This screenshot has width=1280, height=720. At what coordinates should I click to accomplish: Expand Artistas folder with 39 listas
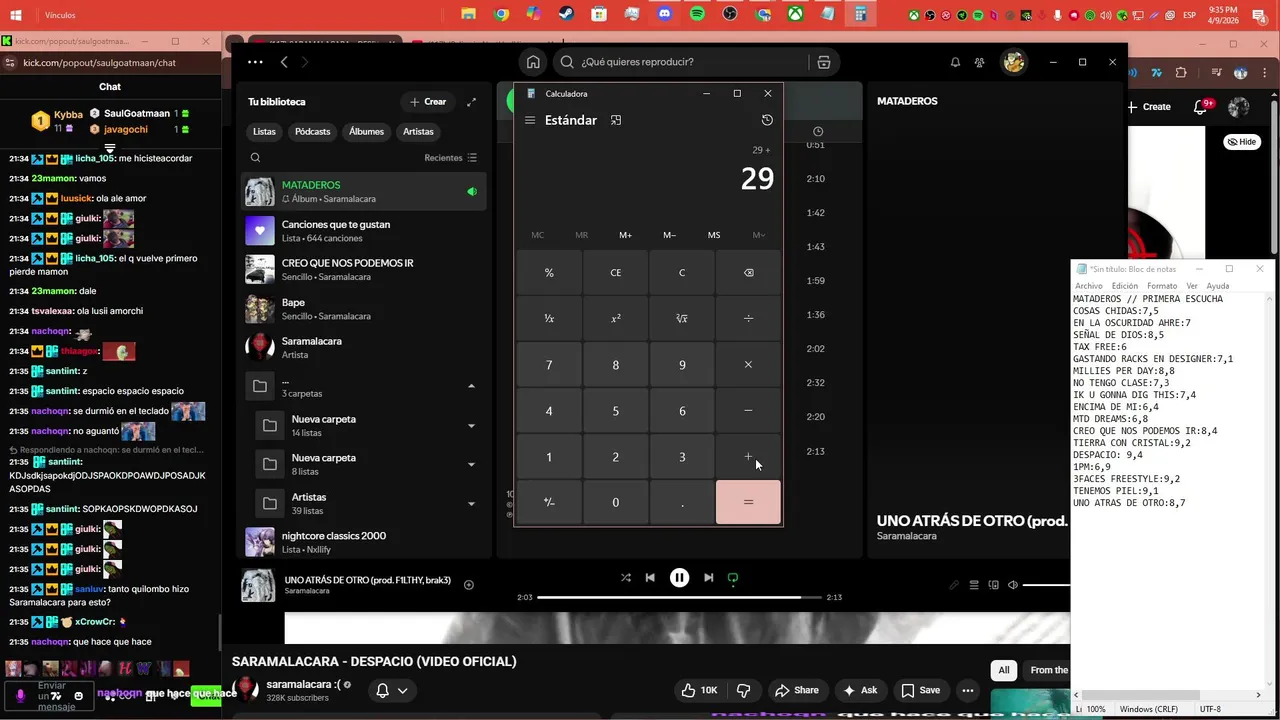(471, 504)
